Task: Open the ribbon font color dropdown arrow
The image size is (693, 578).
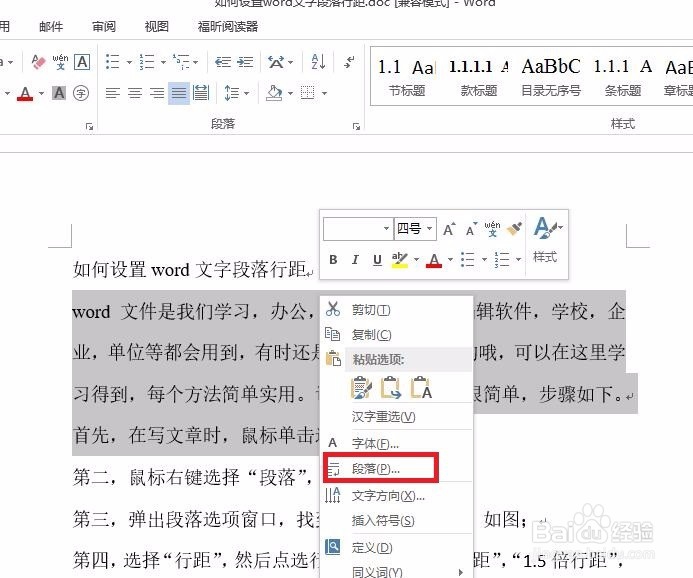Action: click(x=41, y=93)
